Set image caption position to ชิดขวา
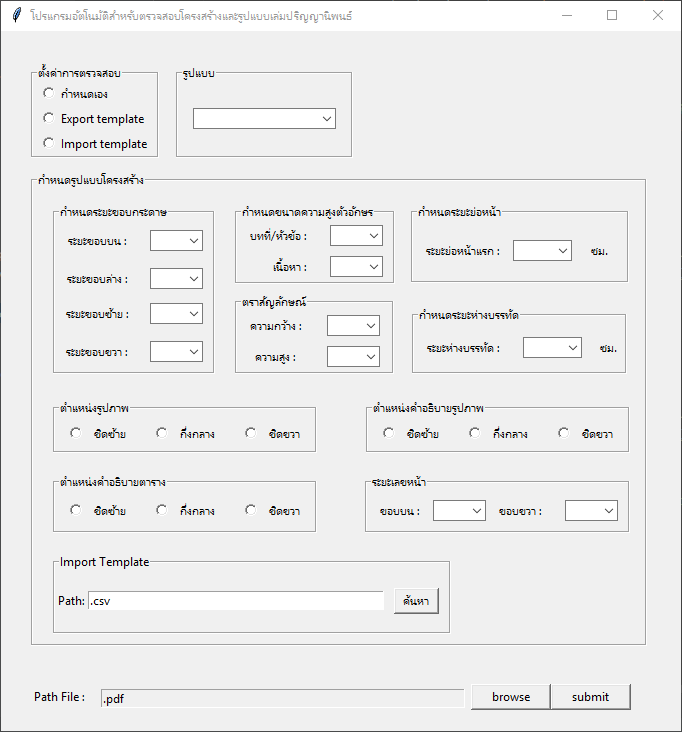This screenshot has height=732, width=682. click(x=563, y=433)
